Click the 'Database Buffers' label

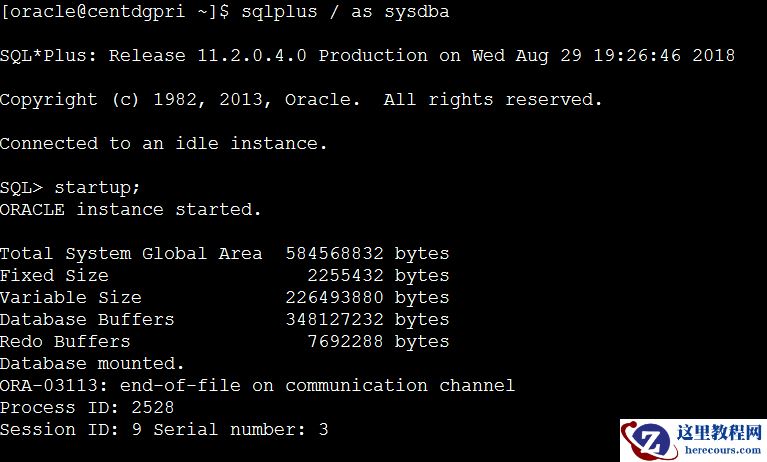coord(87,320)
